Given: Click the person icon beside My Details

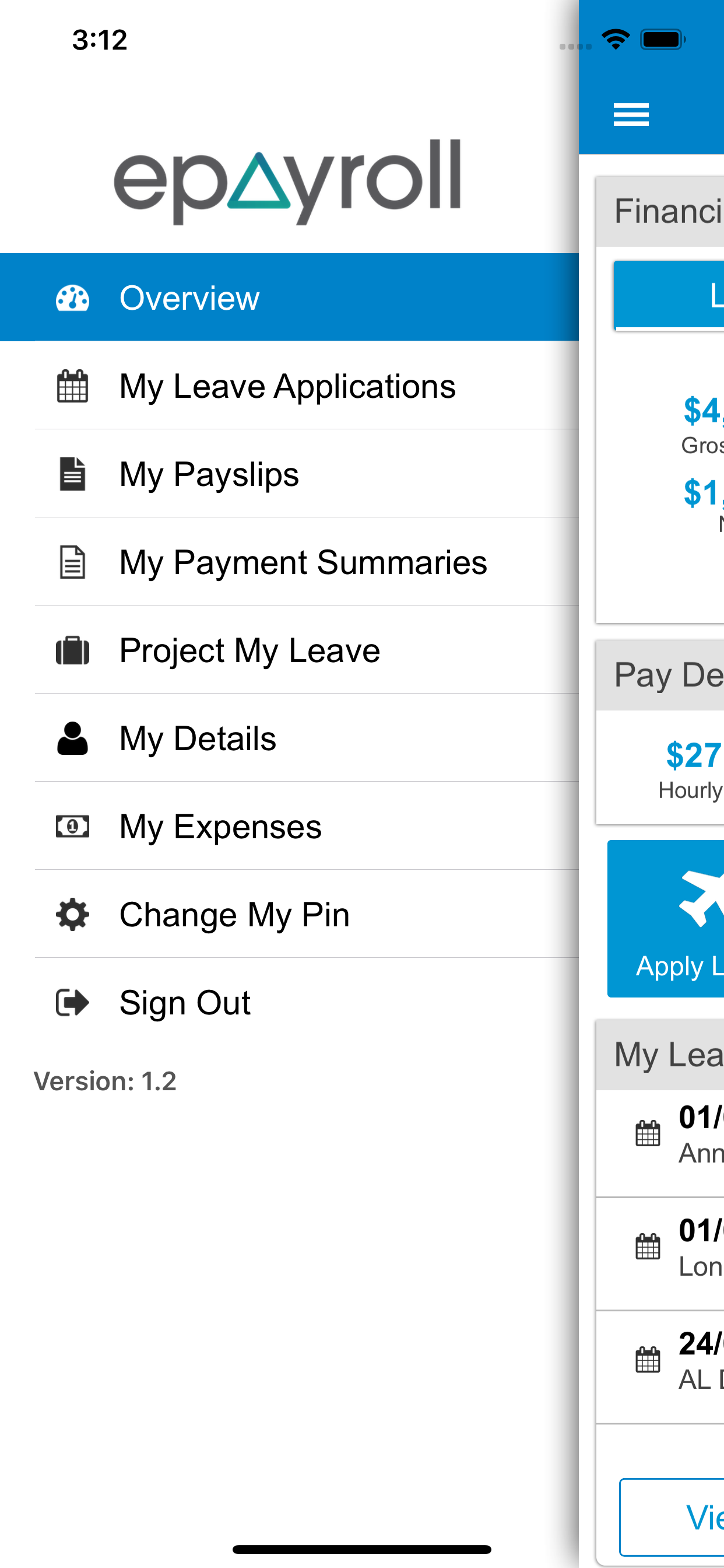Looking at the screenshot, I should pyautogui.click(x=72, y=738).
